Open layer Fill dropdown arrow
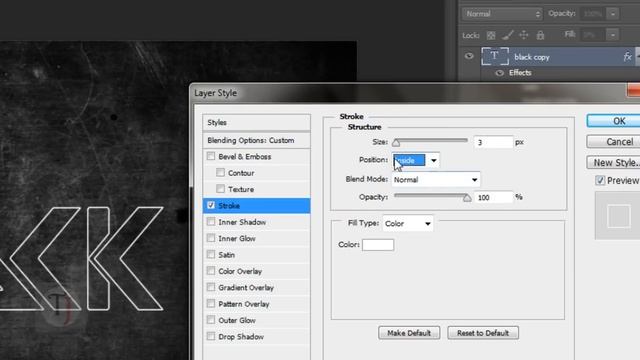This screenshot has height=360, width=640. [613, 35]
